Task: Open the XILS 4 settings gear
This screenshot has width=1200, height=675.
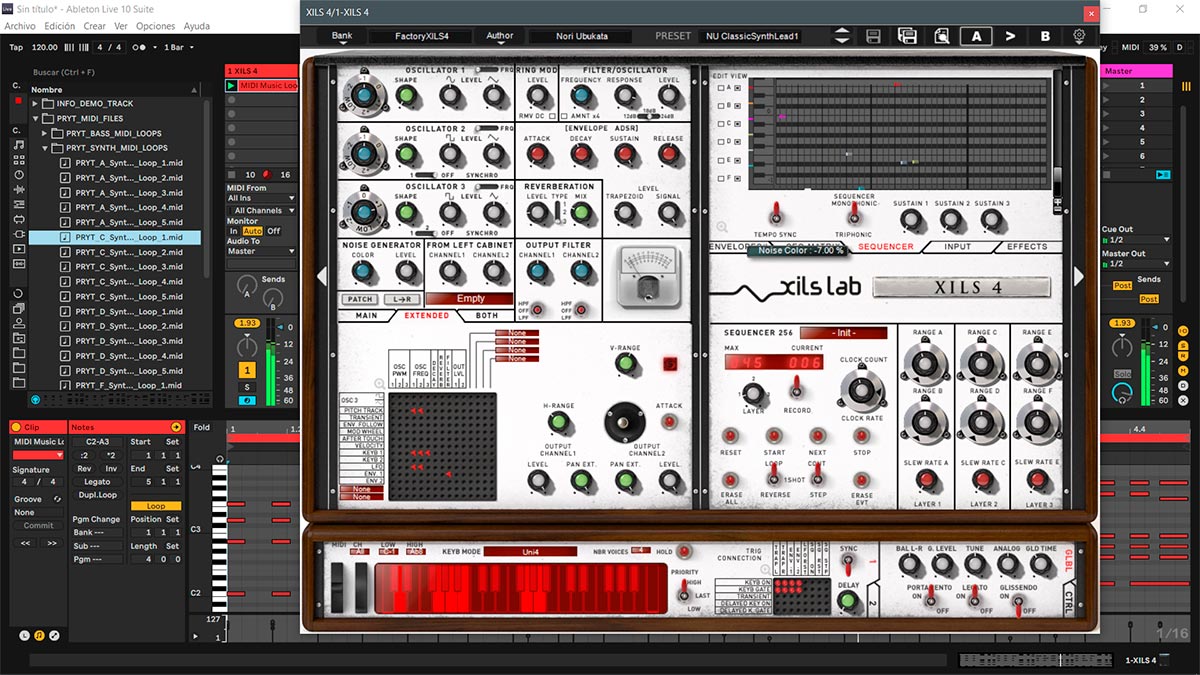Action: coord(1079,36)
